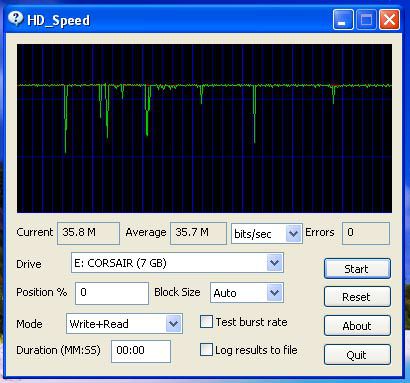Start the drive speed test
The image size is (410, 383).
point(357,269)
